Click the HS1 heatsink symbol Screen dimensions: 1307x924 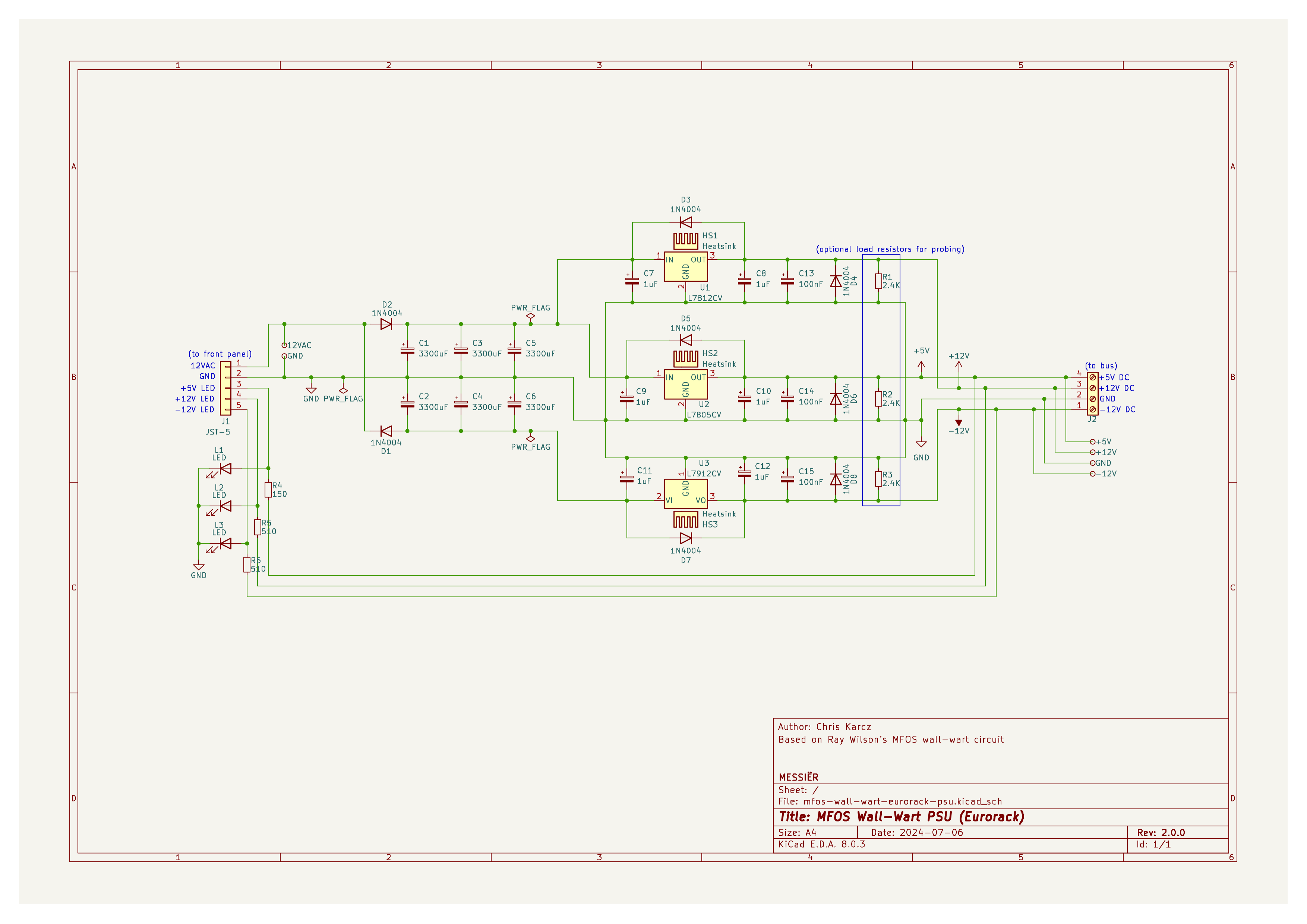pyautogui.click(x=686, y=241)
